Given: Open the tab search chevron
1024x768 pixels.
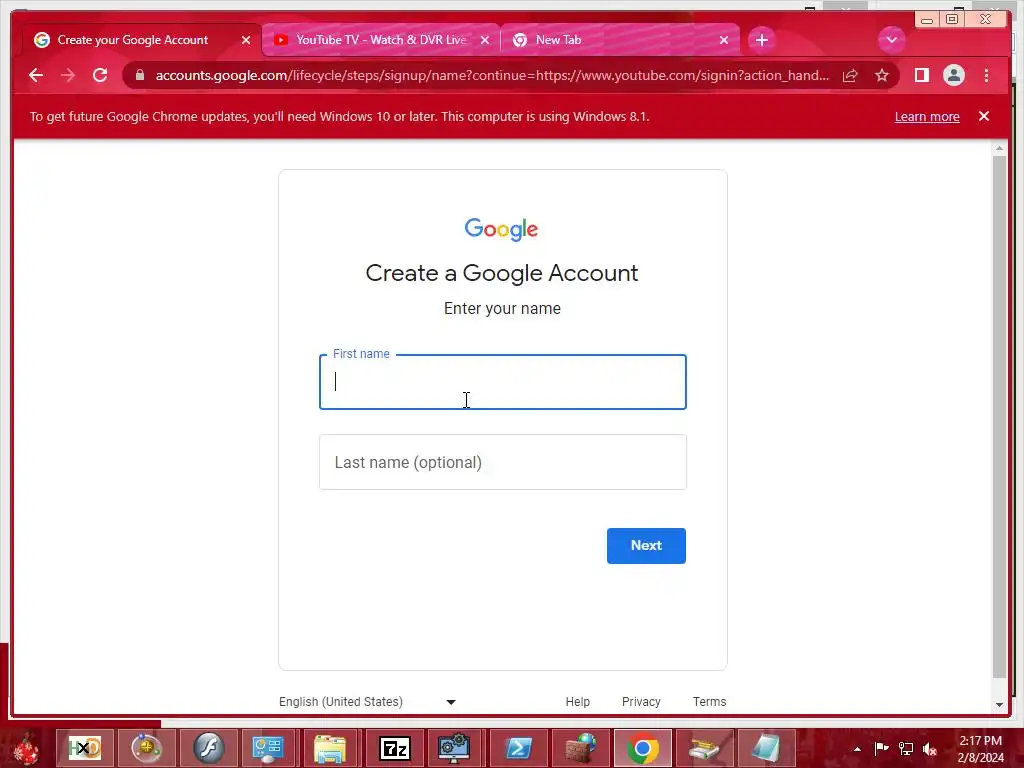Looking at the screenshot, I should [891, 40].
